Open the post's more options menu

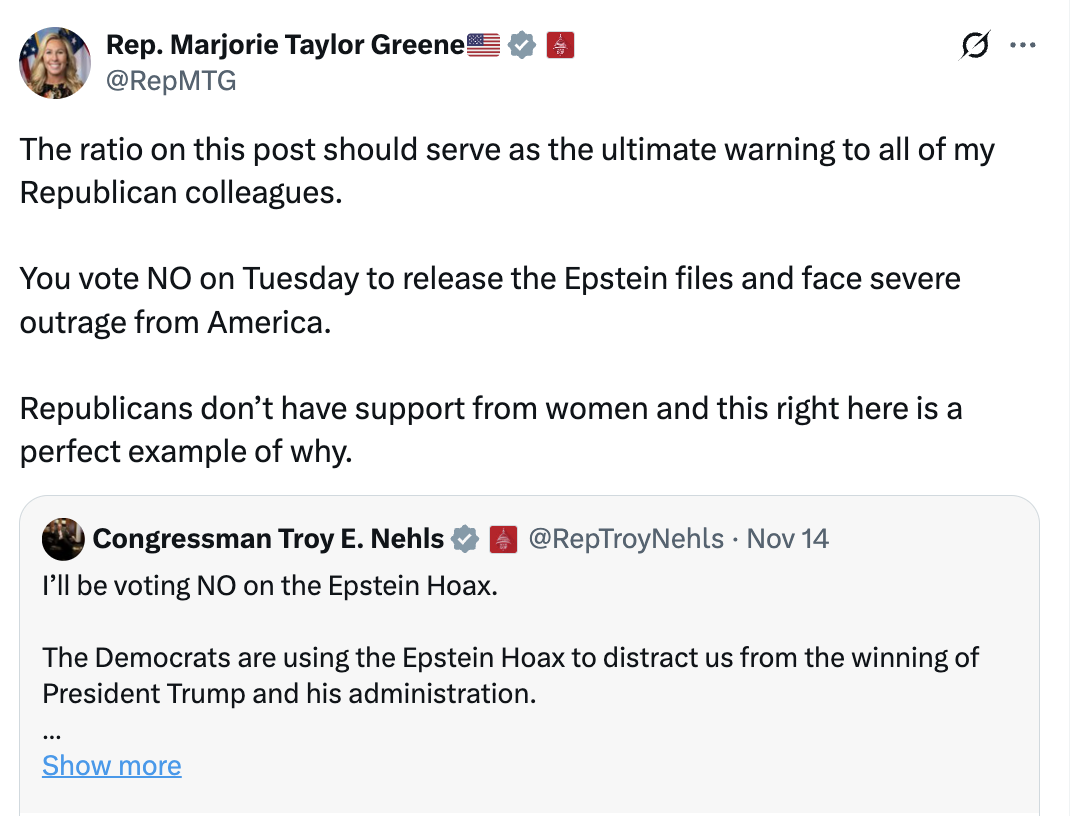(x=1023, y=45)
